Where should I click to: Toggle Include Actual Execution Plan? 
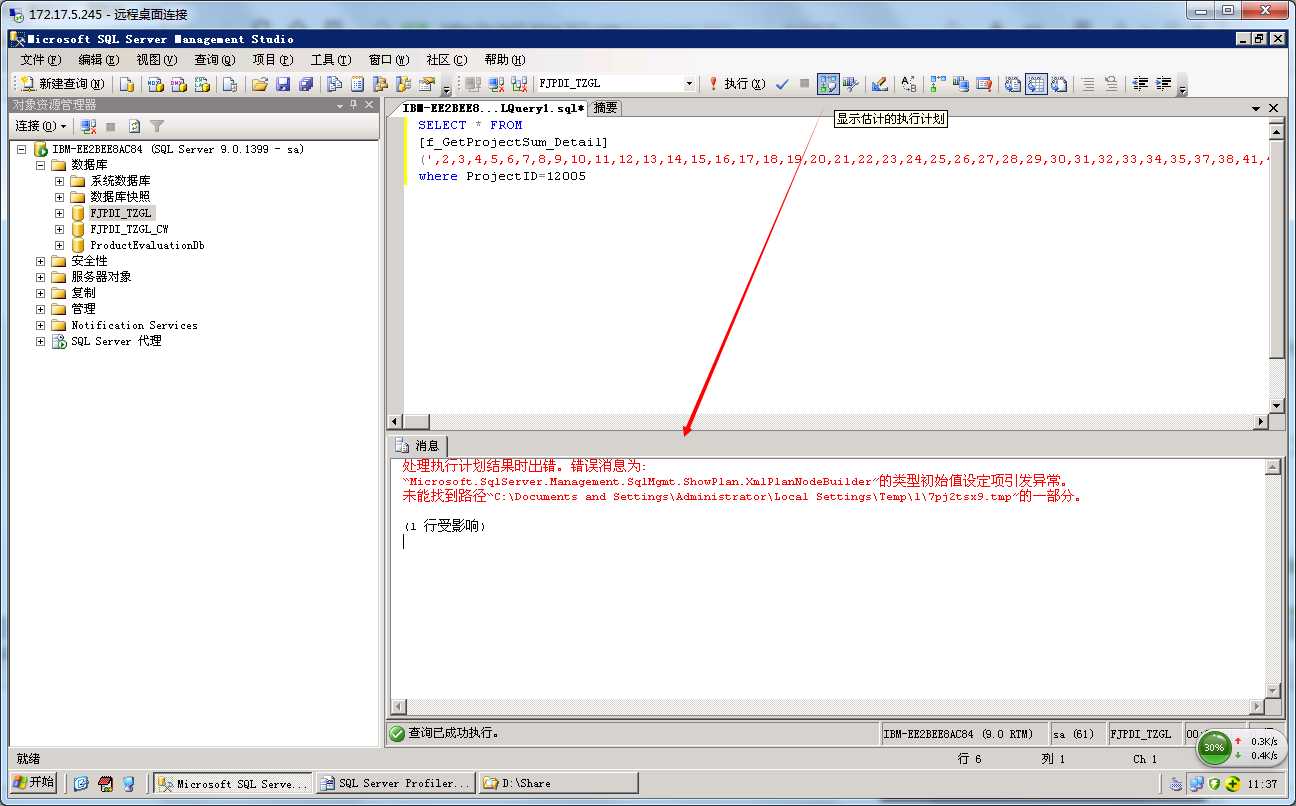pos(937,84)
